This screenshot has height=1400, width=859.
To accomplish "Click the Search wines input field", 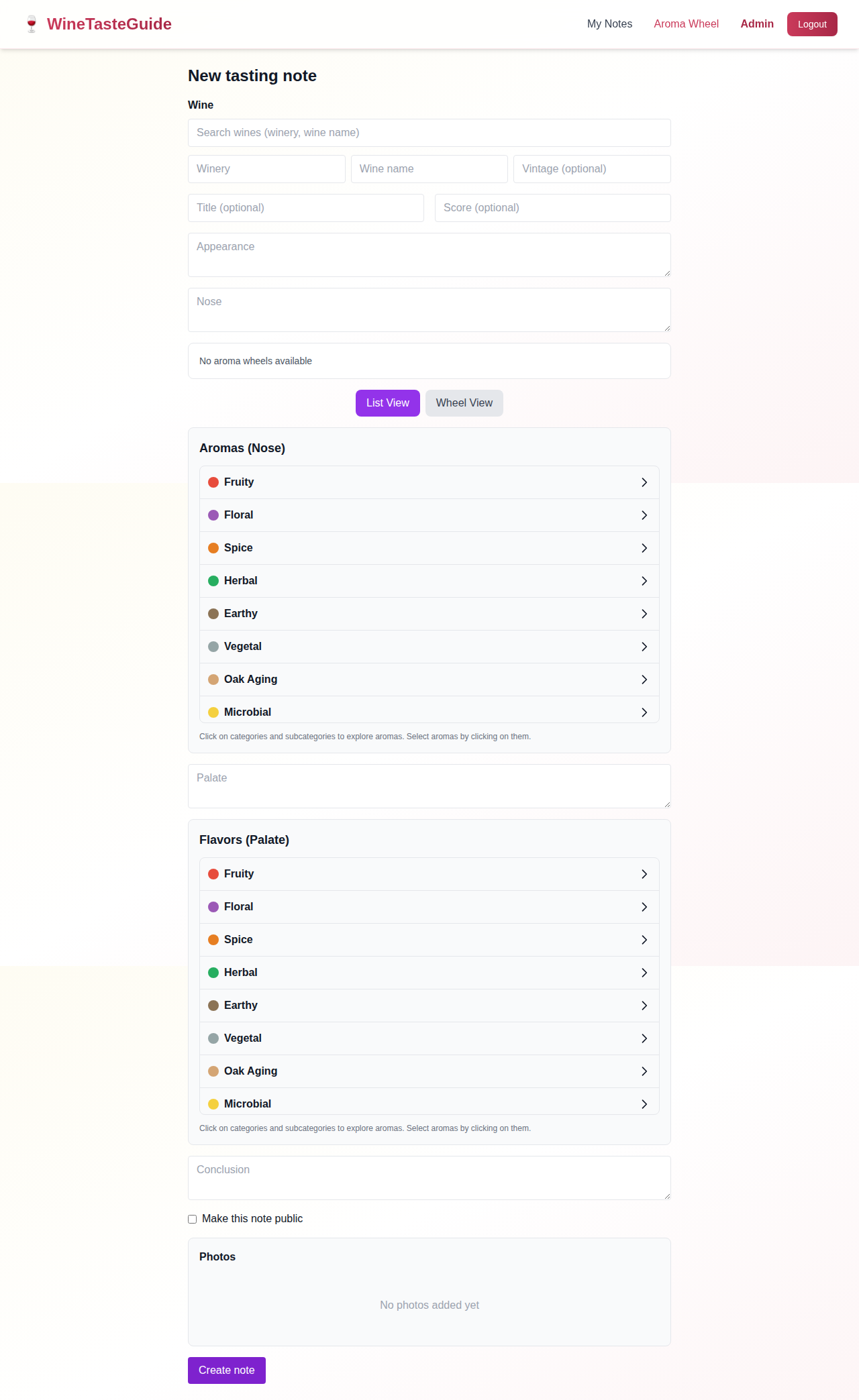I will pyautogui.click(x=429, y=132).
